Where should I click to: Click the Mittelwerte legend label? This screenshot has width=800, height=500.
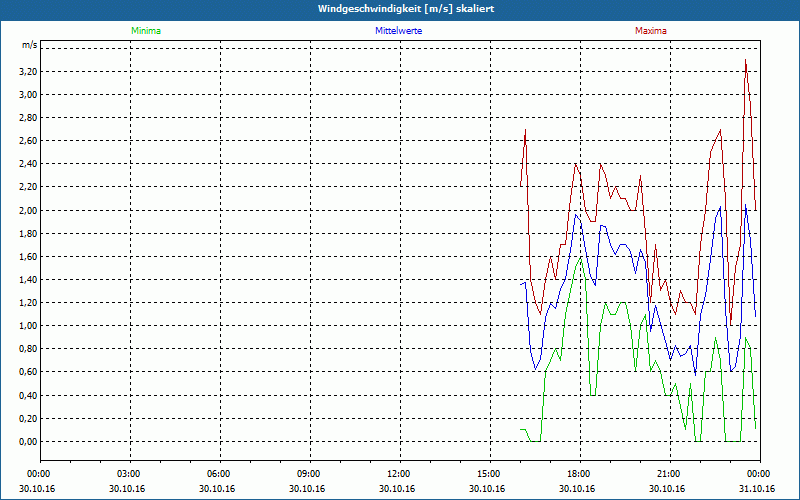point(398,31)
